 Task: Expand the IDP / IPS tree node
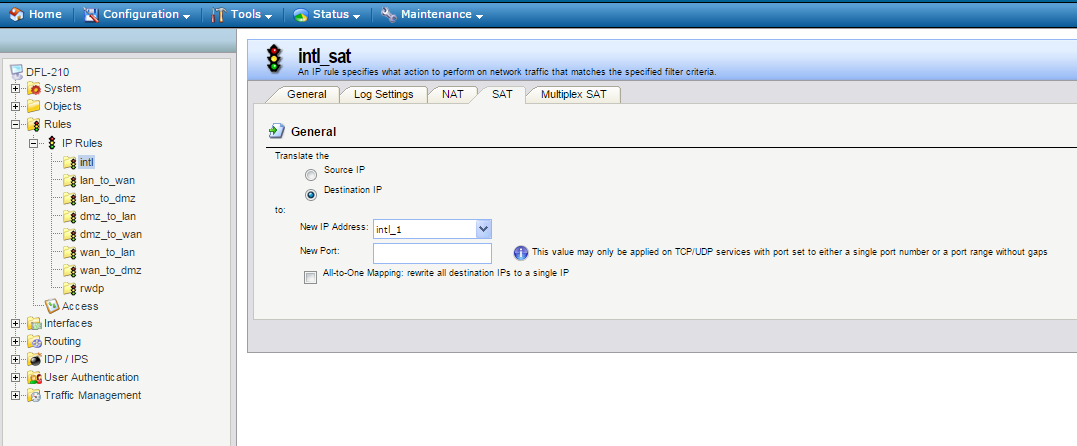tap(16, 359)
